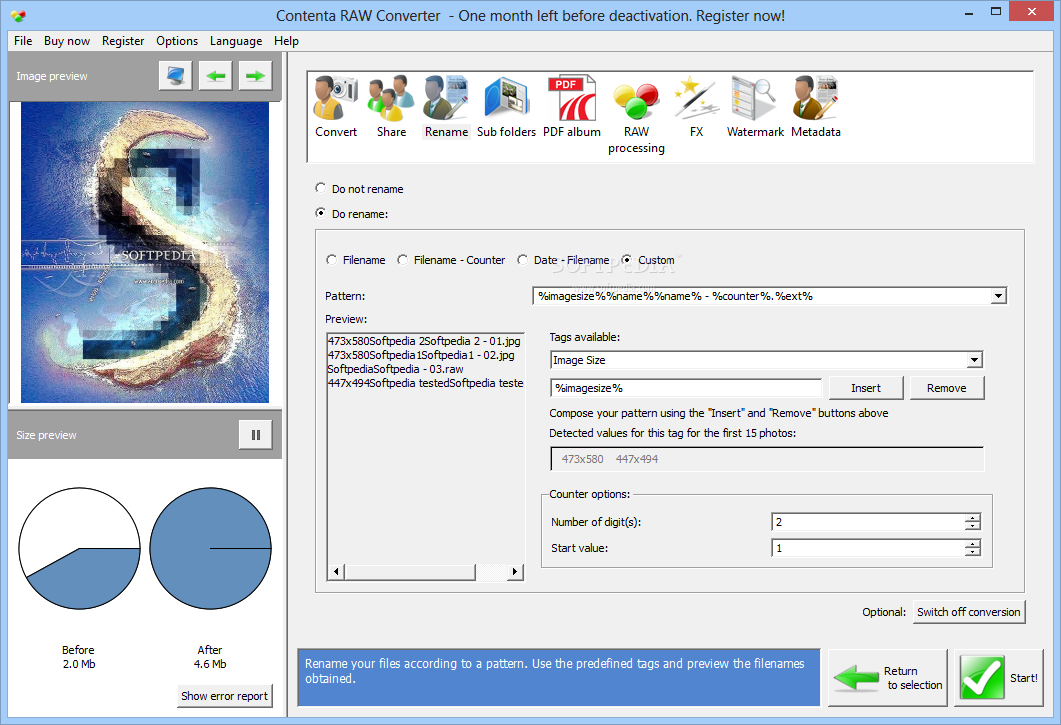Screen dimensions: 1061x725
Task: Minimize the Contenta RAW Converter window
Action: click(x=969, y=12)
